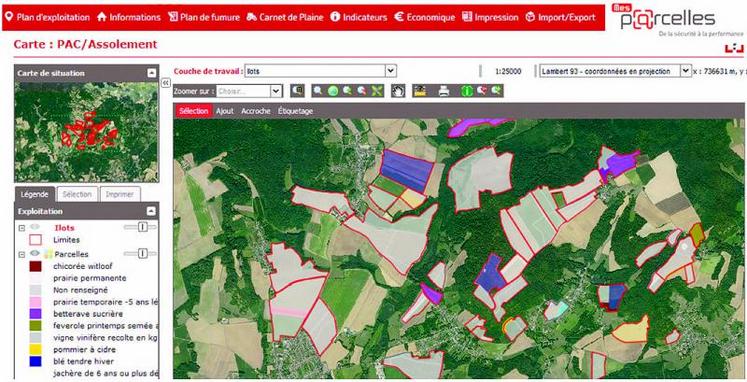Switch to the Sélection tab in left panel

[x=77, y=194]
